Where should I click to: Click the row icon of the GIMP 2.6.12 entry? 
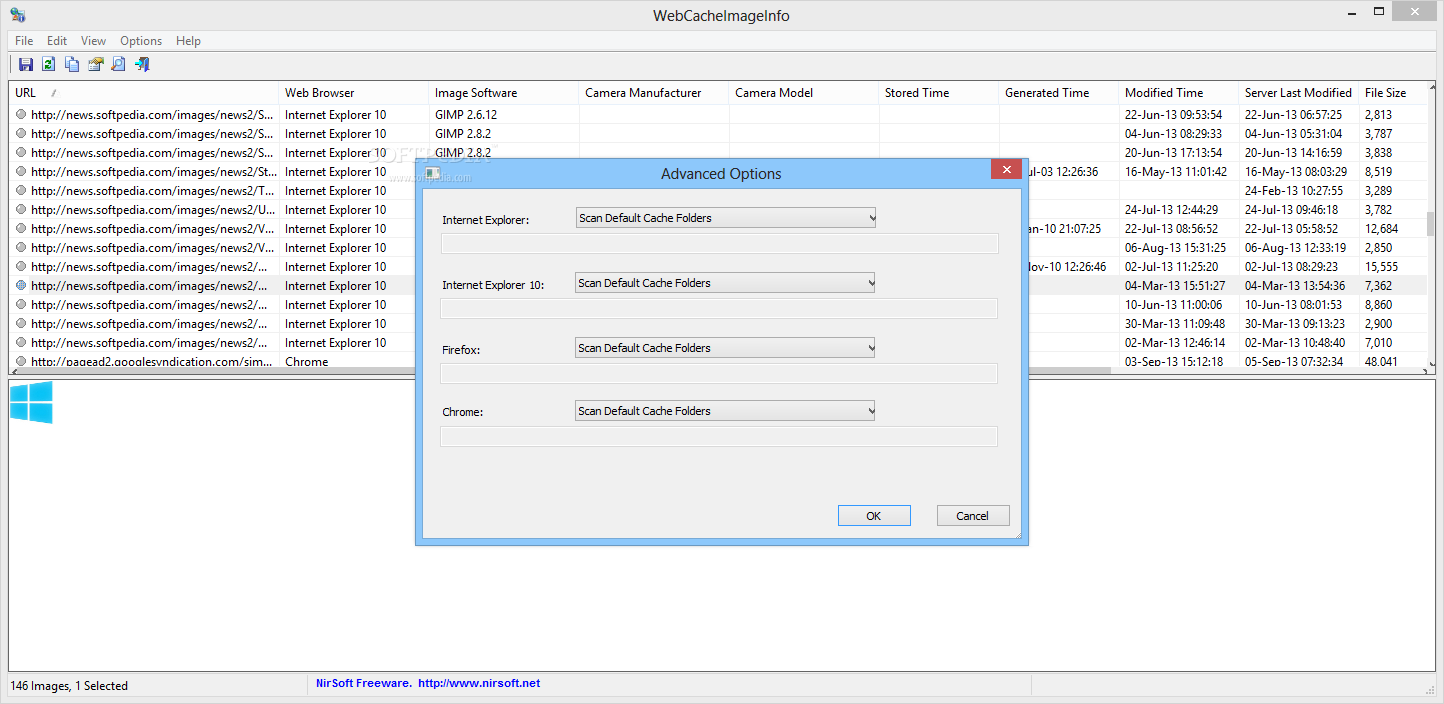coord(21,115)
